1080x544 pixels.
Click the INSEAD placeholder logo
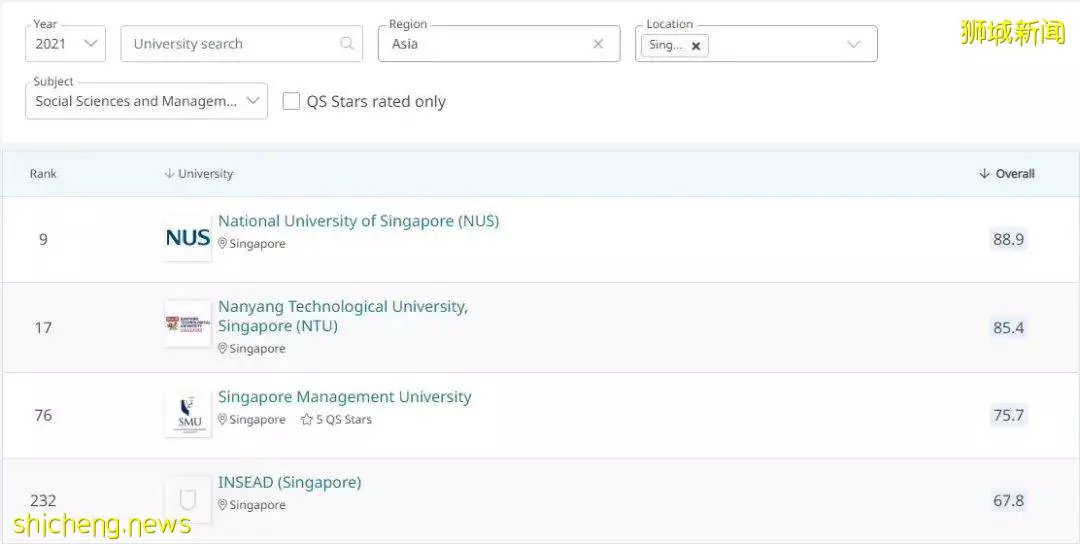coord(187,499)
